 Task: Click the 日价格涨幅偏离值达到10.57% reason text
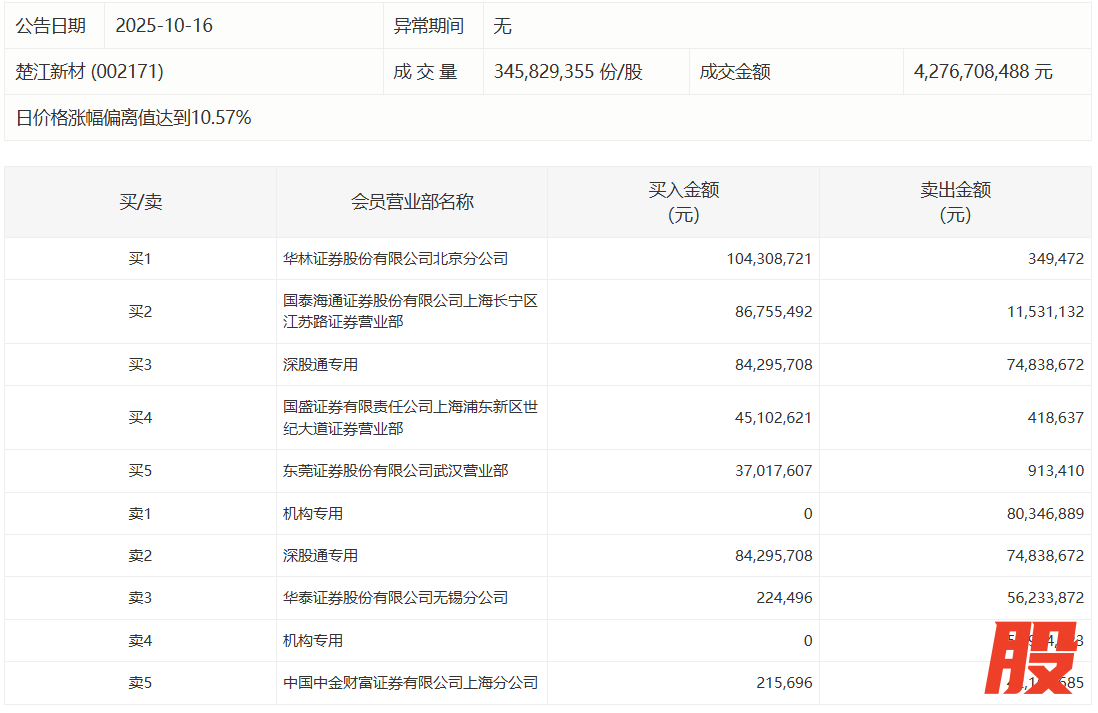[134, 118]
